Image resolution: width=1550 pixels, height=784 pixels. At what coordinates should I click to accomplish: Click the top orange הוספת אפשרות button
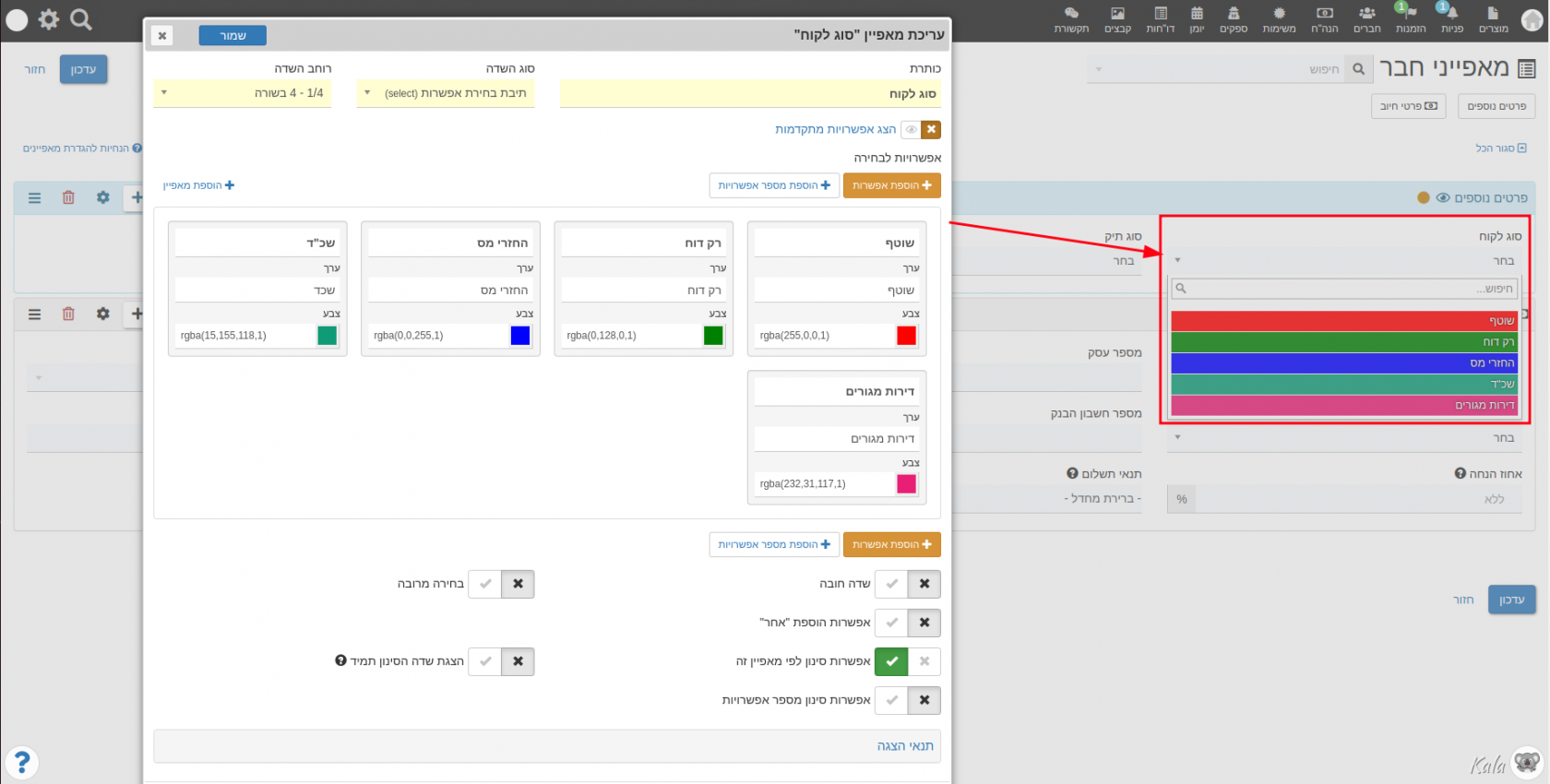click(x=891, y=185)
